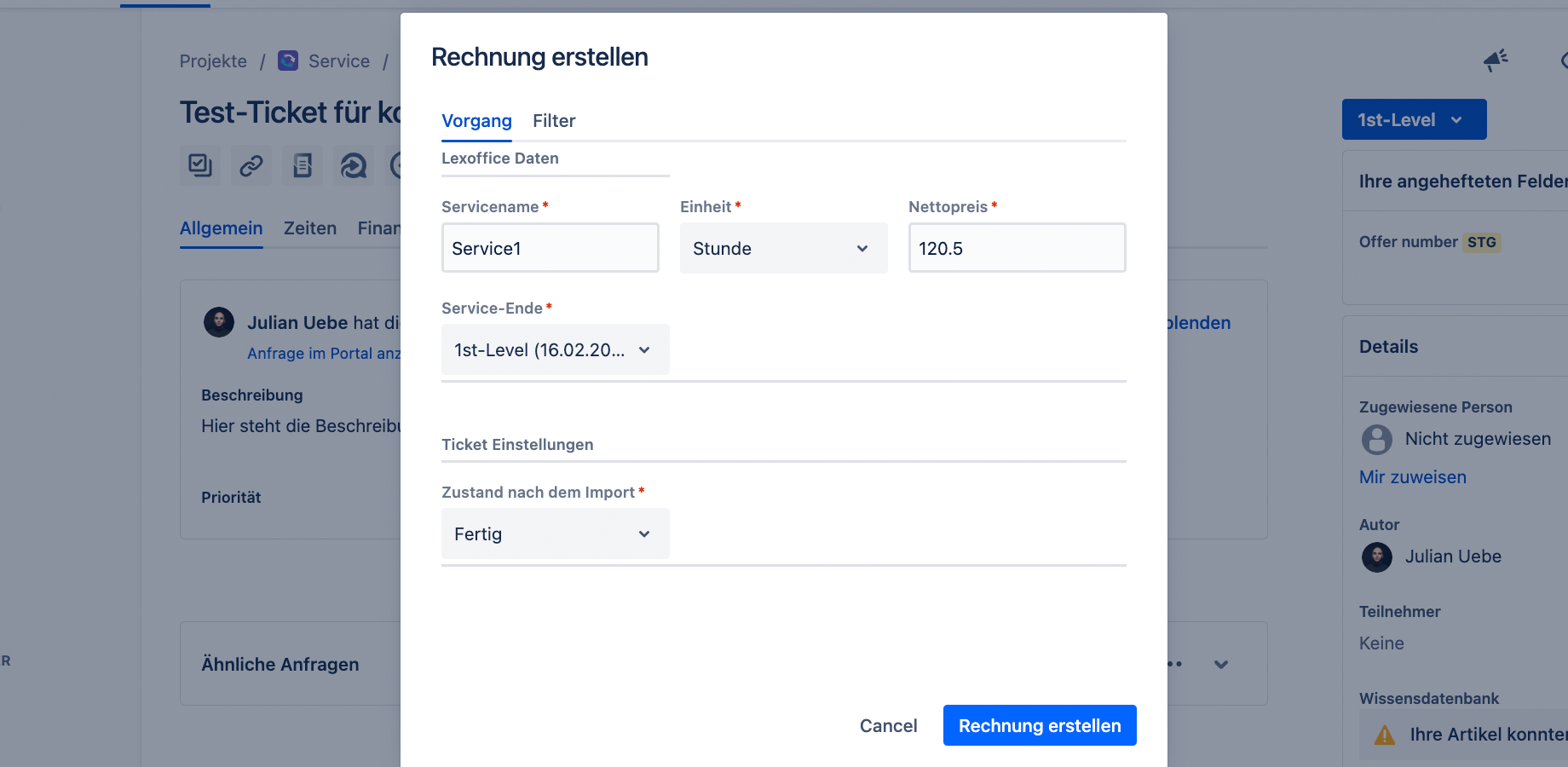Viewport: 1568px width, 767px height.
Task: Click the Service project avatar in the breadcrumb
Action: (288, 61)
